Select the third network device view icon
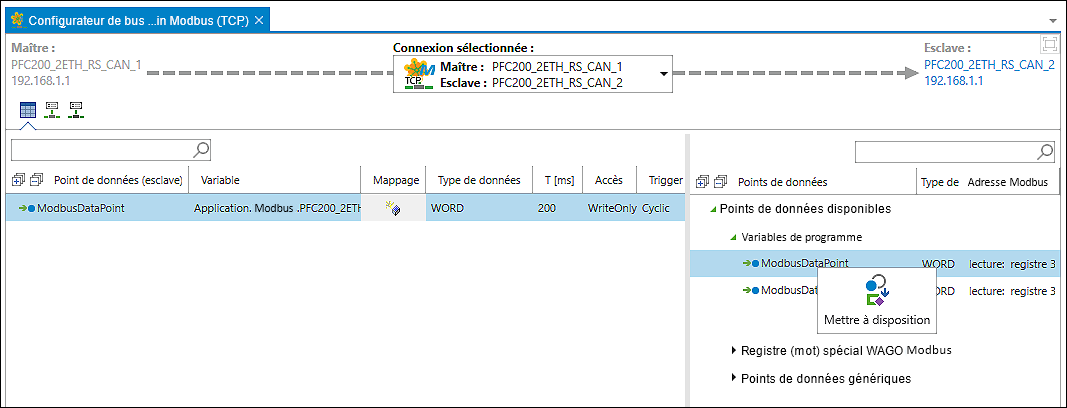This screenshot has width=1067, height=408. click(76, 109)
